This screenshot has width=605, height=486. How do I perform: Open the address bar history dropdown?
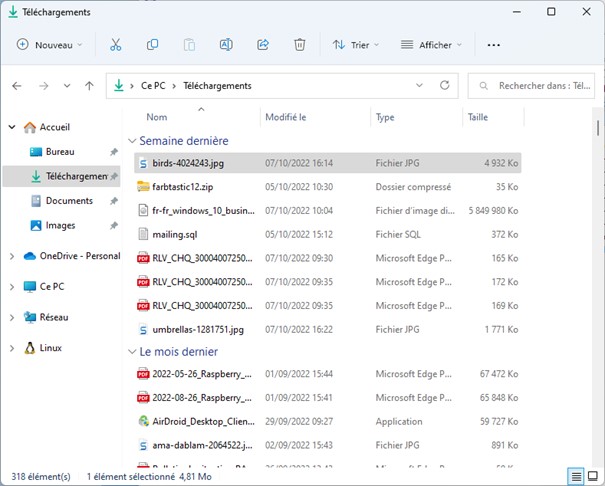tap(417, 86)
